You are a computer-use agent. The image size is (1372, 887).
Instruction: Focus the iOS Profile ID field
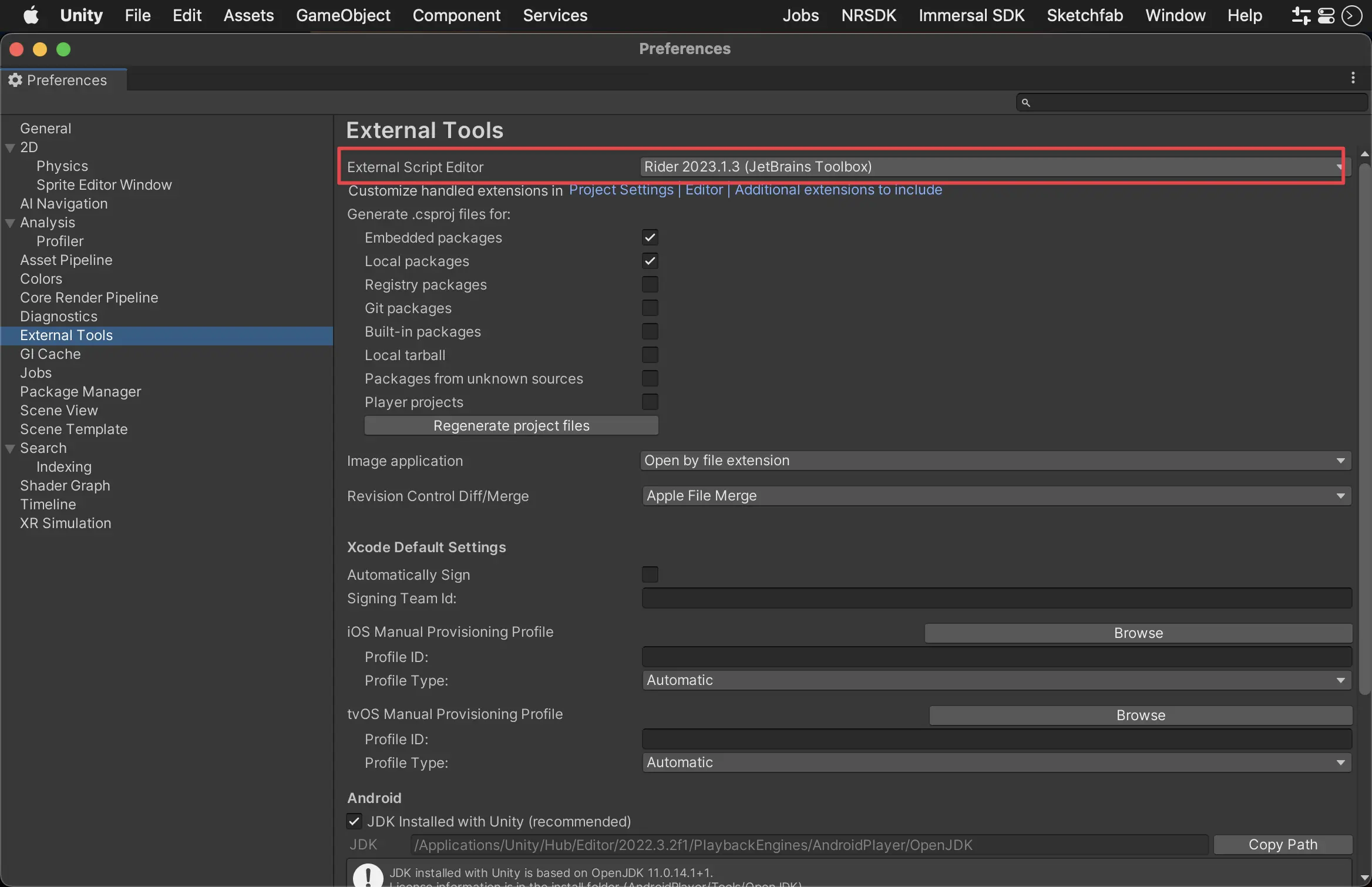click(997, 657)
